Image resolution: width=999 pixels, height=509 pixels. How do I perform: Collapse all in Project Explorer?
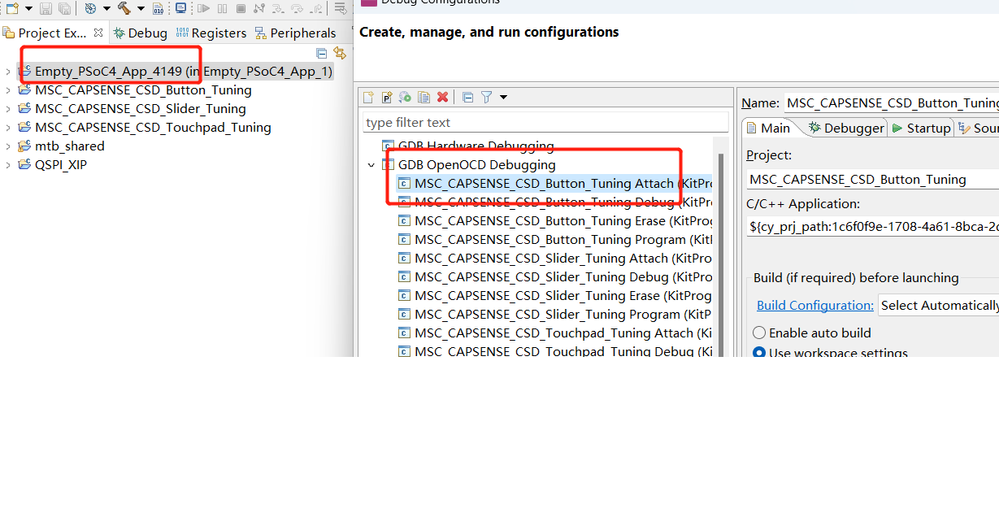322,54
